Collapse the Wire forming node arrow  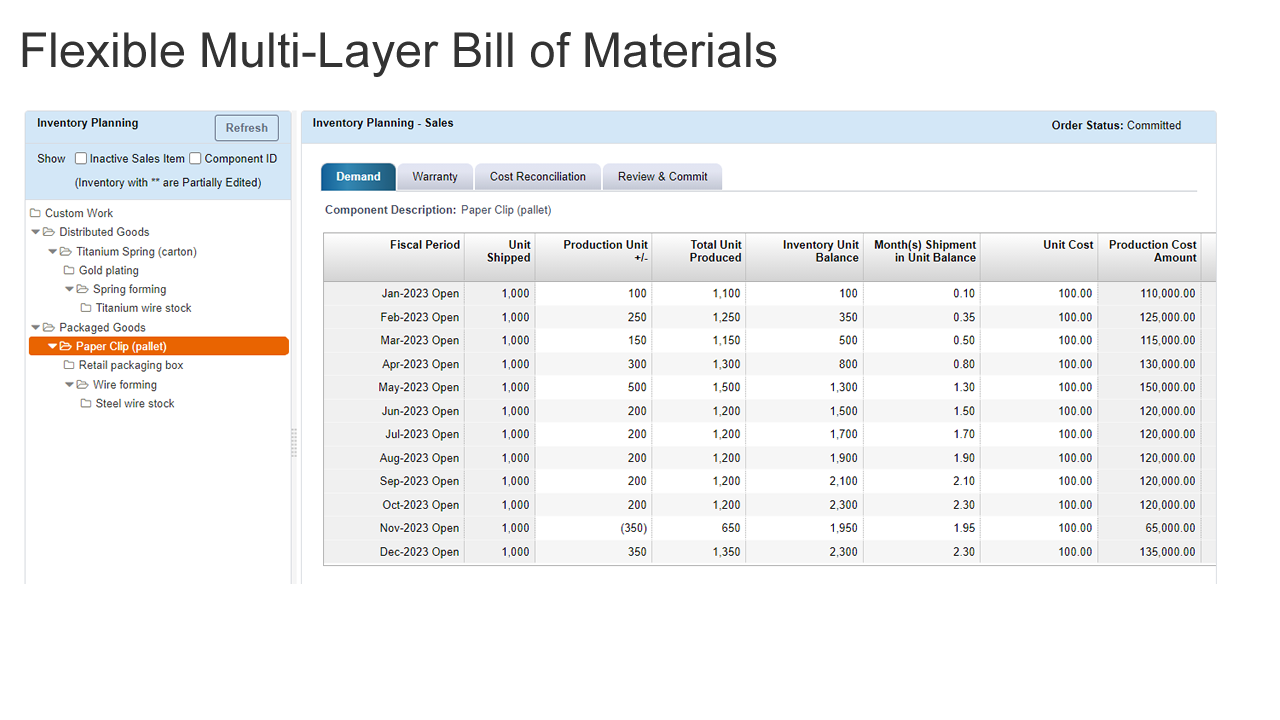click(x=70, y=385)
